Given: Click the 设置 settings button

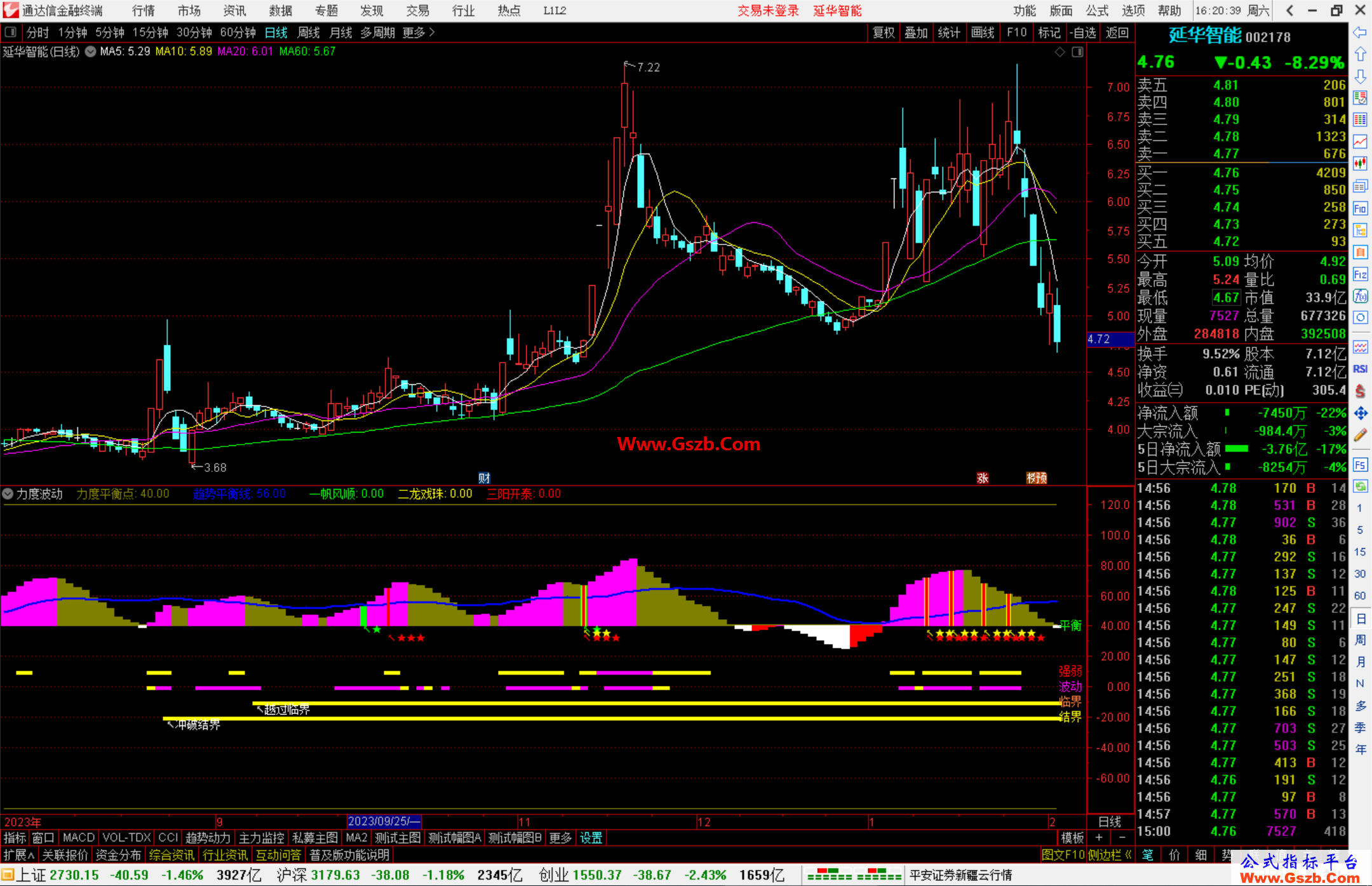Looking at the screenshot, I should [x=591, y=838].
